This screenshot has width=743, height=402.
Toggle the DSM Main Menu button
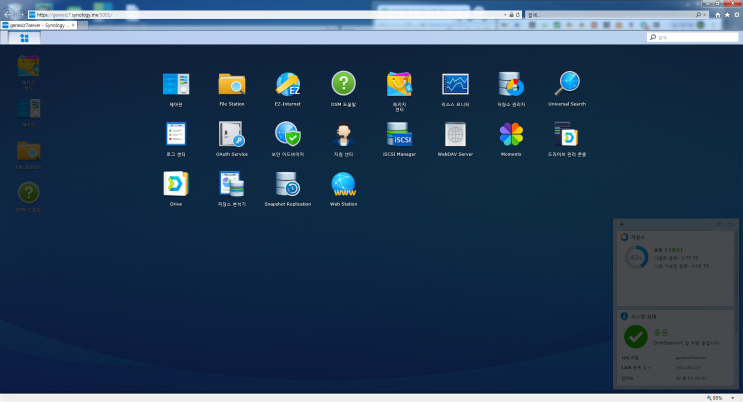point(24,37)
